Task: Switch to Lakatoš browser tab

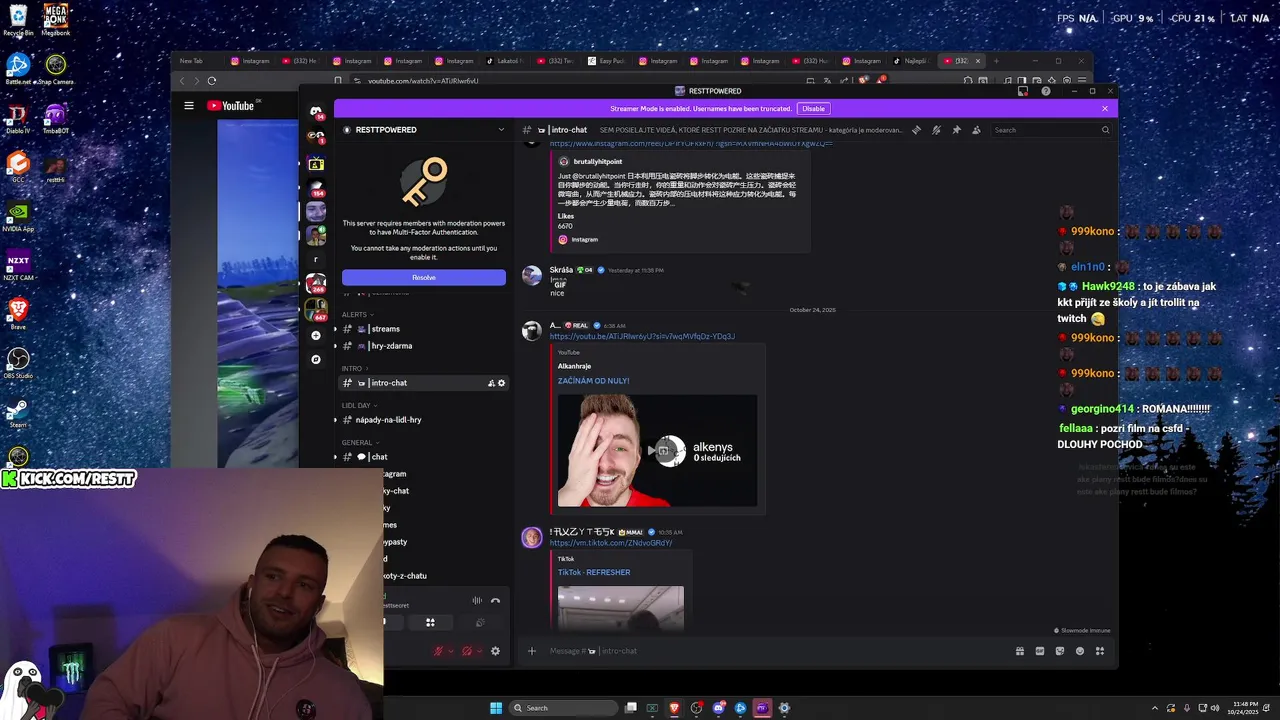Action: coord(506,61)
